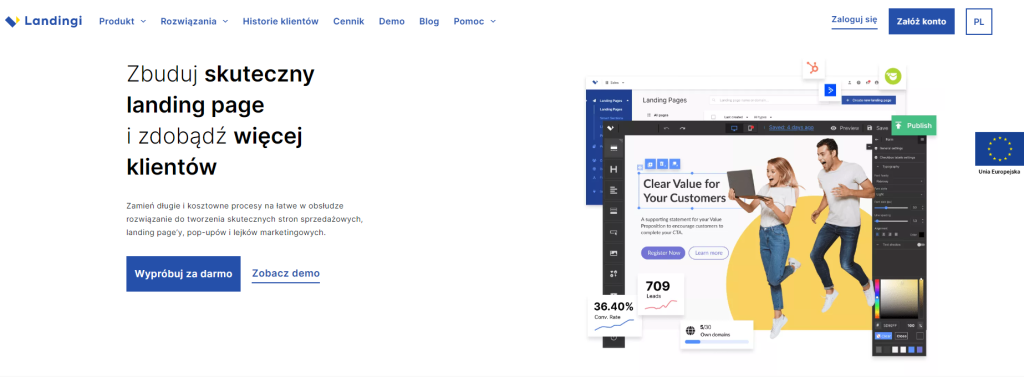Click the green Publish button
This screenshot has height=377, width=1024.
pos(914,125)
